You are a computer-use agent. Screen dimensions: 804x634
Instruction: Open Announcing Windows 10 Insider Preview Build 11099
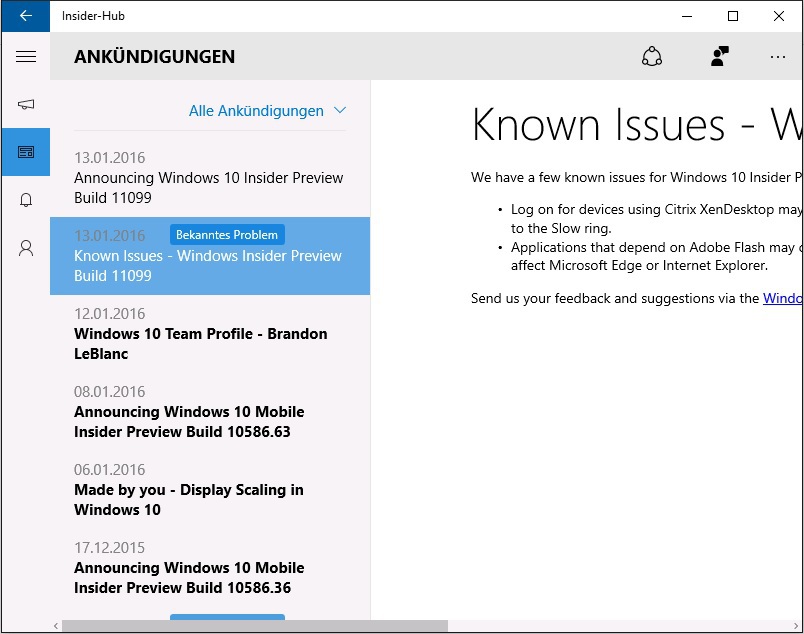[210, 178]
